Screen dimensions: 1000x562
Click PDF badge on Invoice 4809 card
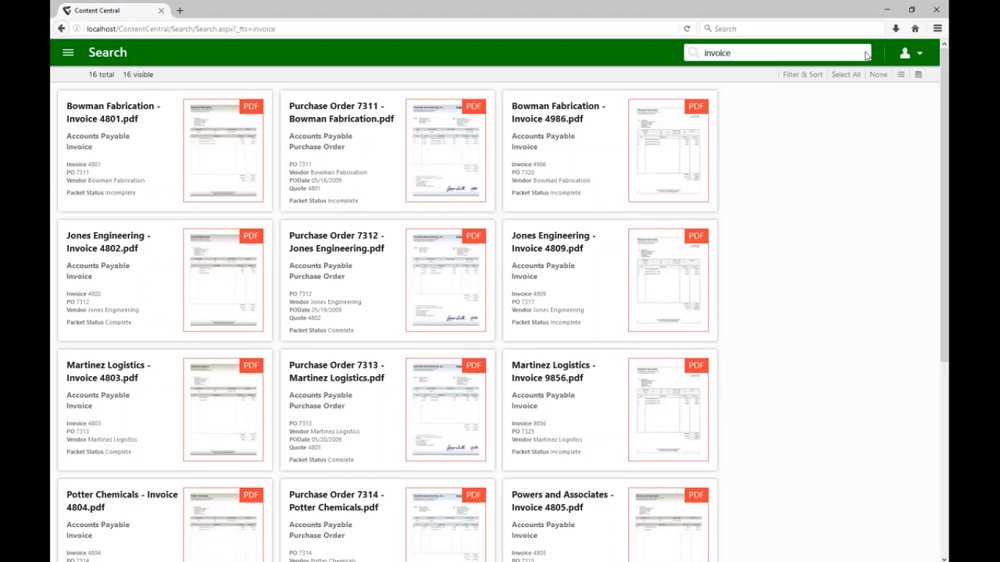[x=696, y=236]
